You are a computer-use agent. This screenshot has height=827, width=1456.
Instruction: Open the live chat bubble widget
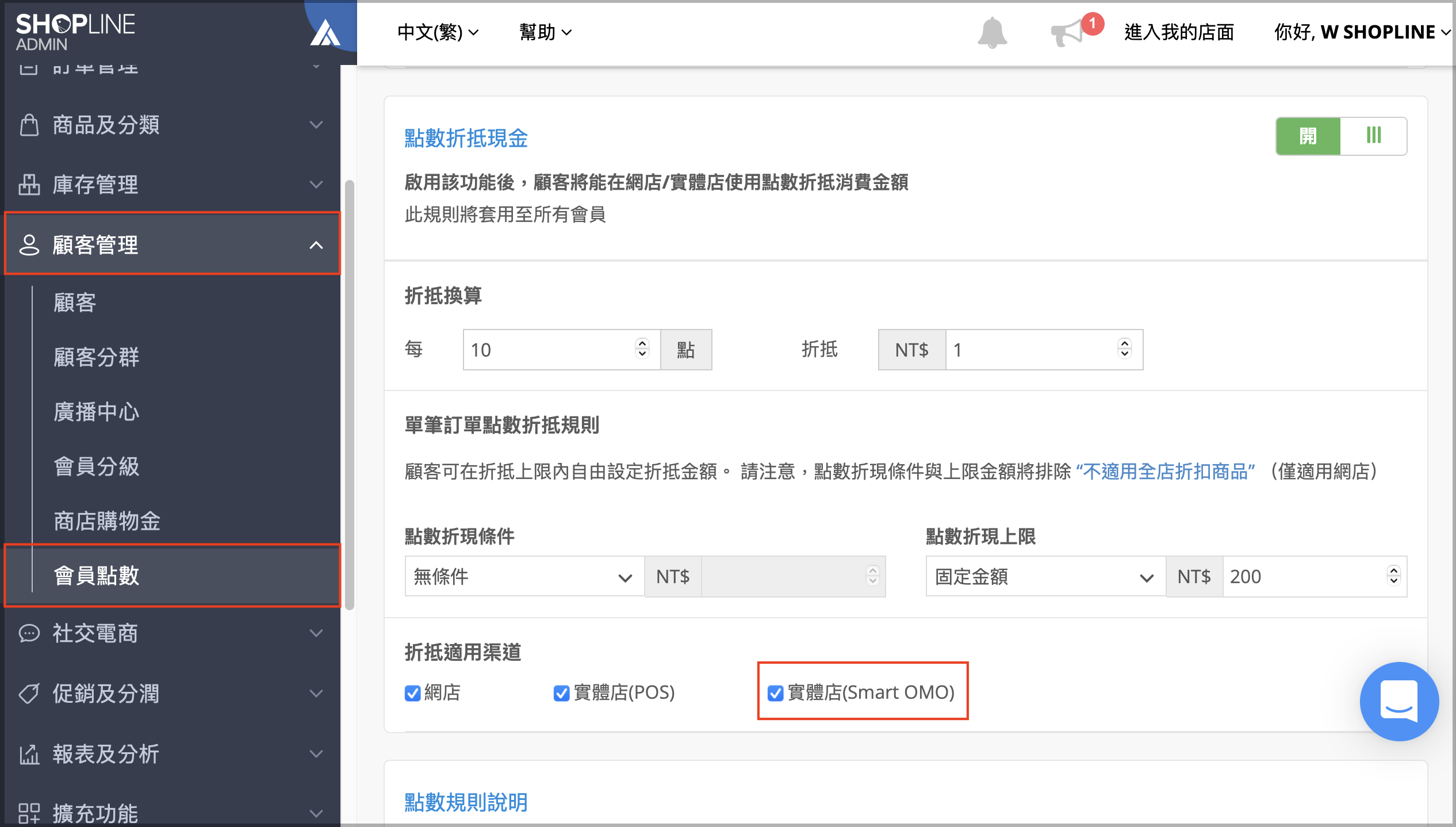[x=1399, y=702]
